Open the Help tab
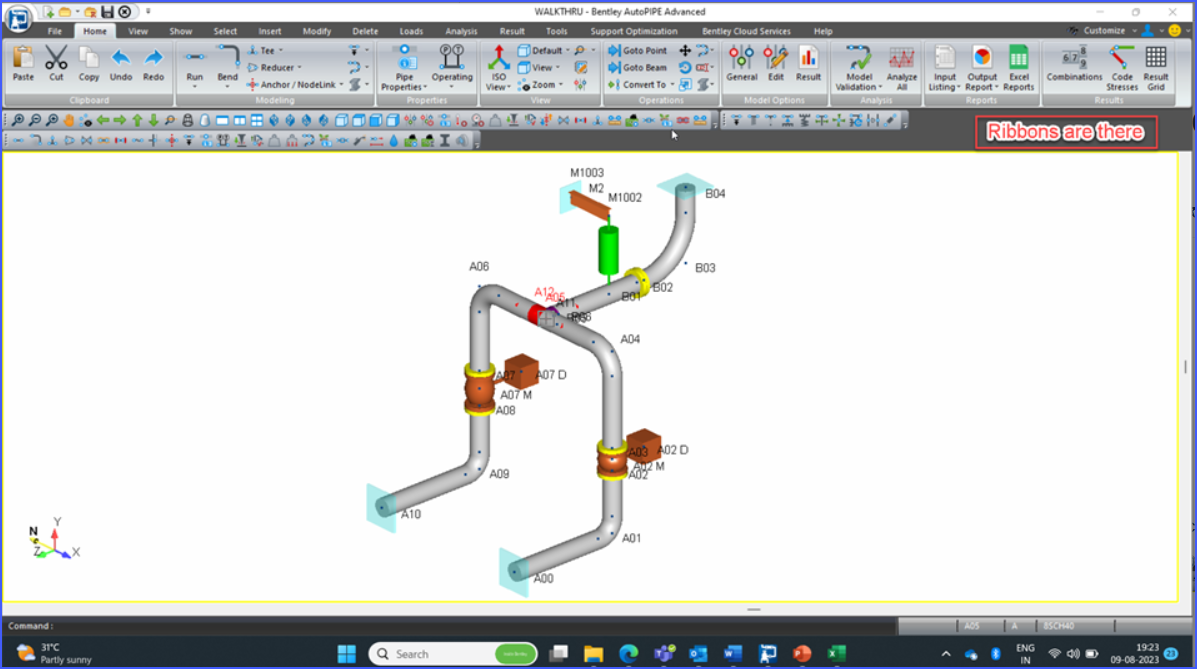Screen dimensions: 1197x669 (823, 31)
